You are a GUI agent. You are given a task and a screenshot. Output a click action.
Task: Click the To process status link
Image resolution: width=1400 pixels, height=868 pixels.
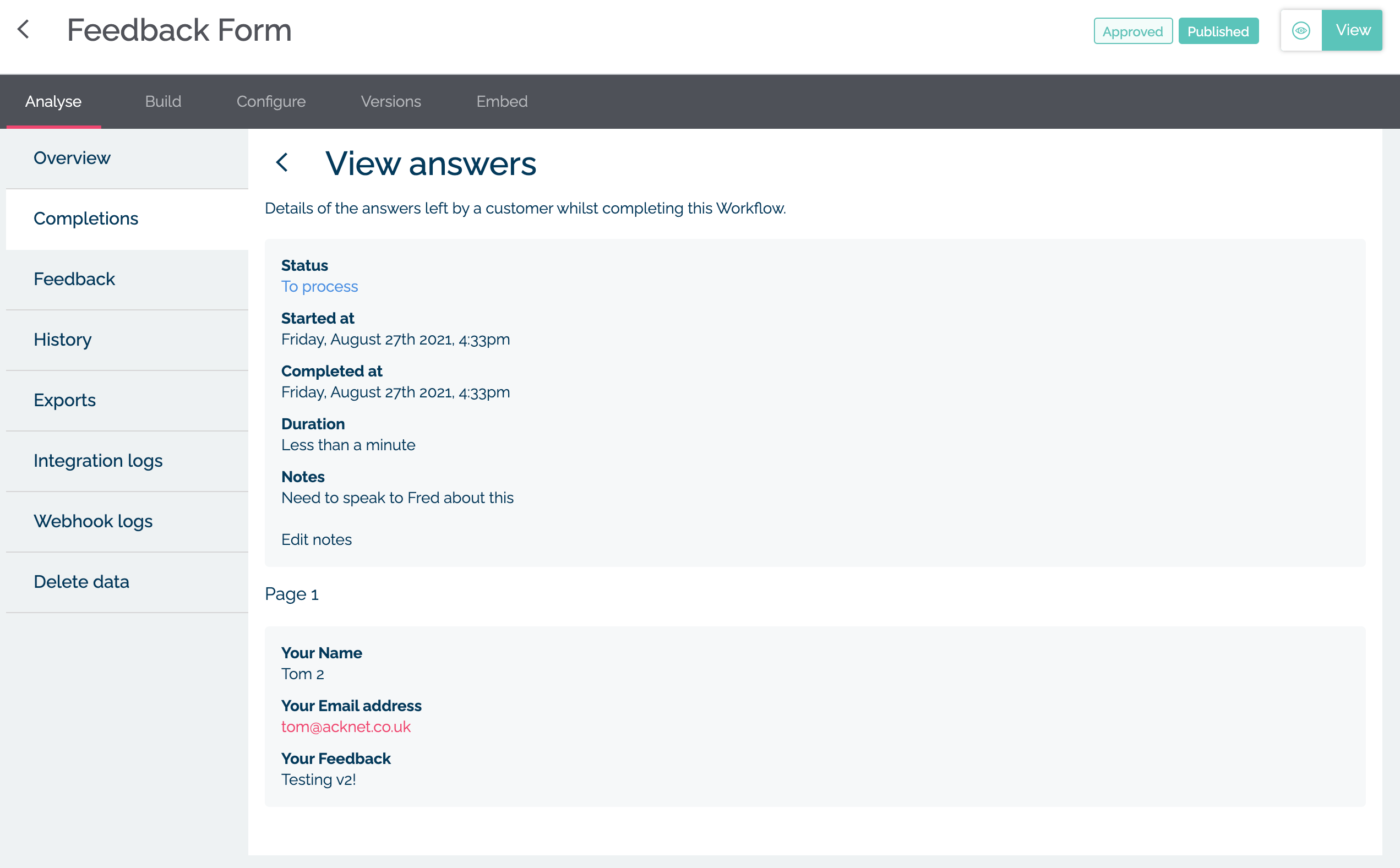(319, 286)
